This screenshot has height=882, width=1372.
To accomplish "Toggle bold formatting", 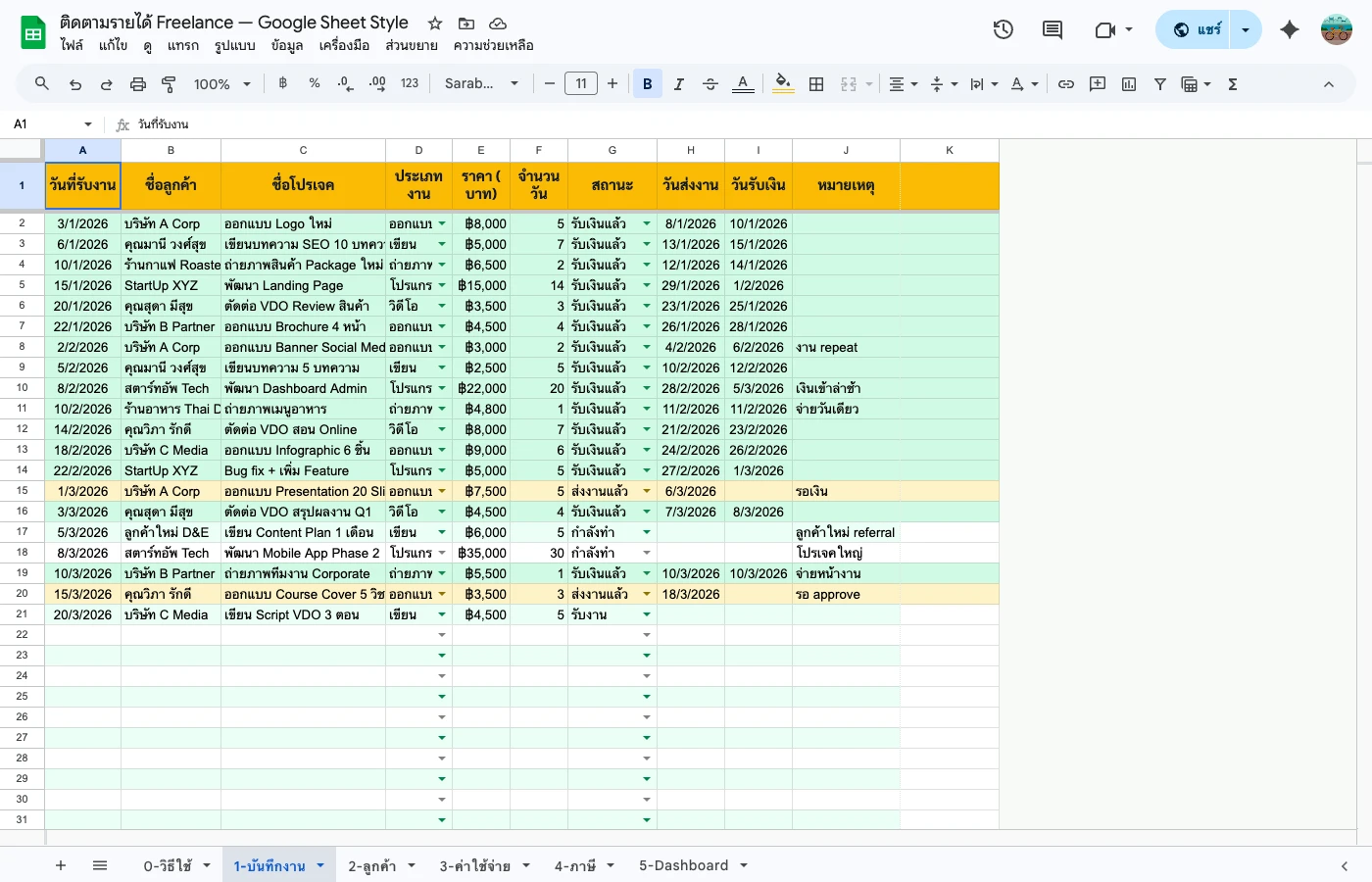I will point(647,84).
